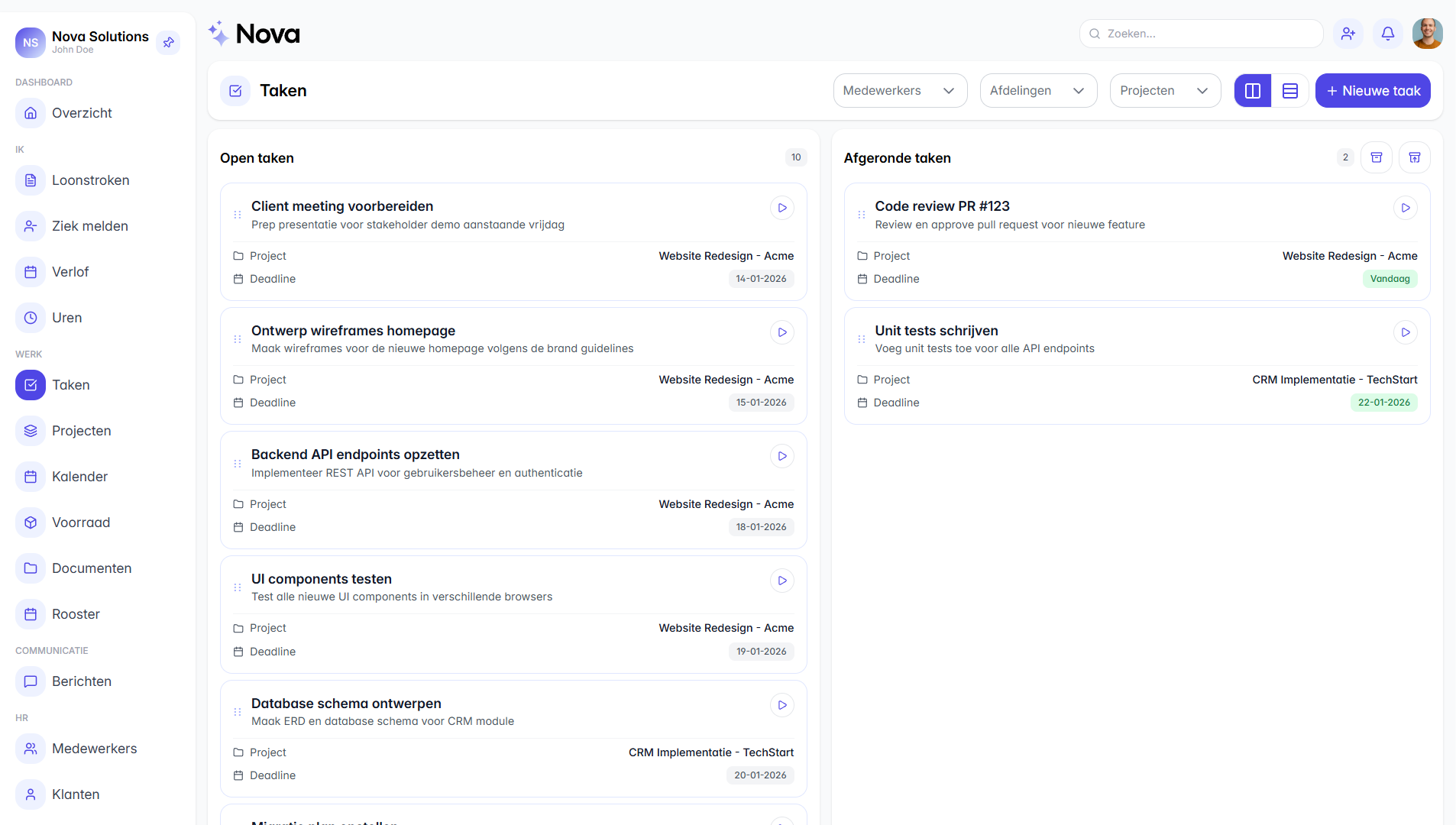The height and width of the screenshot is (825, 1456).
Task: Open the profile avatar menu
Action: coord(1428,34)
